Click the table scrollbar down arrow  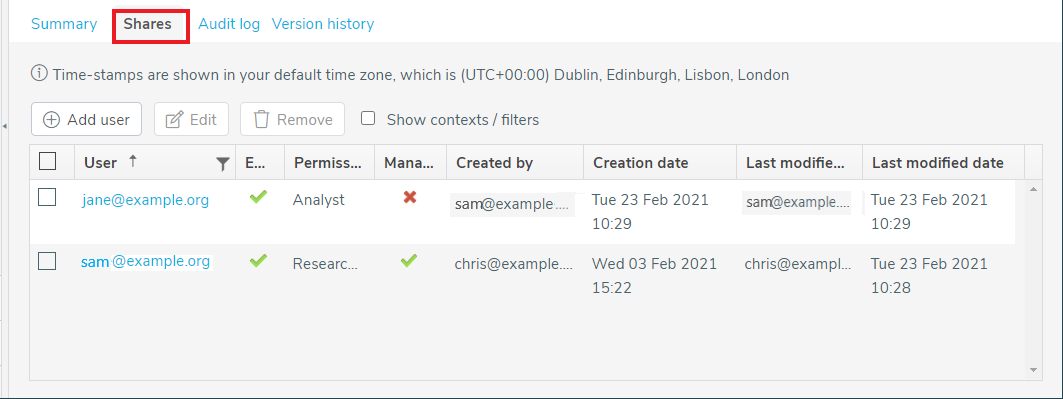click(1033, 370)
